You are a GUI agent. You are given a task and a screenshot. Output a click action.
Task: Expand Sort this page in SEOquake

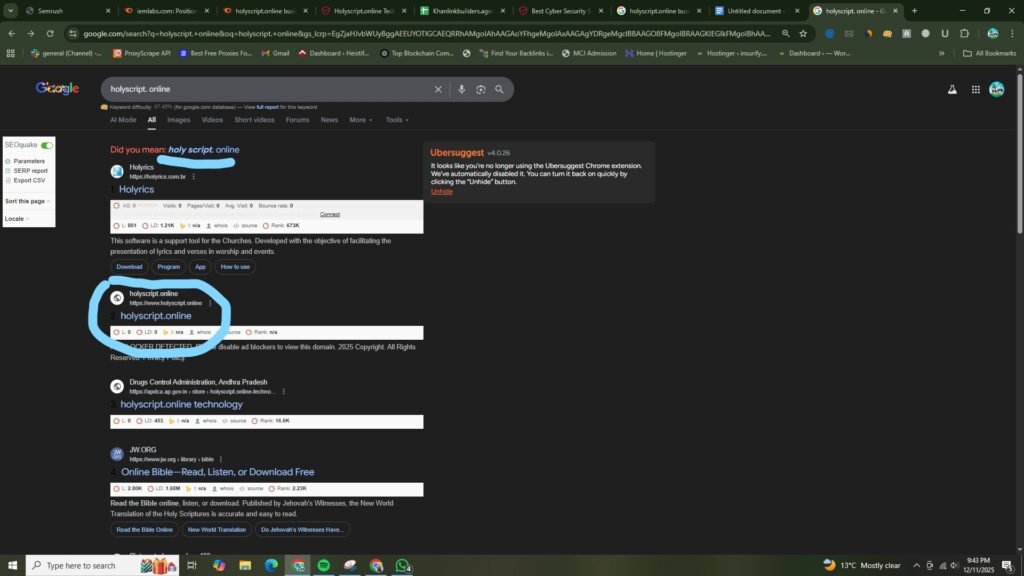[x=28, y=201]
